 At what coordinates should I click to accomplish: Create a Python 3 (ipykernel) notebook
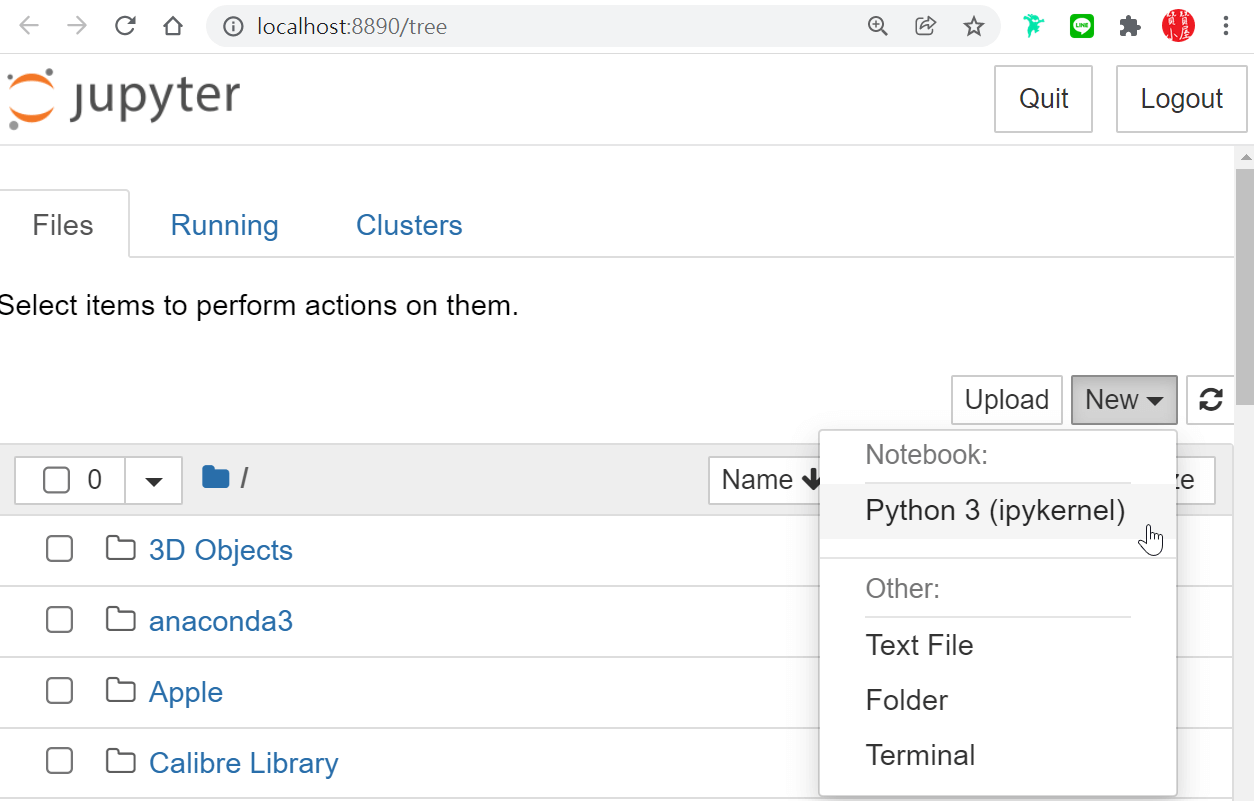996,511
